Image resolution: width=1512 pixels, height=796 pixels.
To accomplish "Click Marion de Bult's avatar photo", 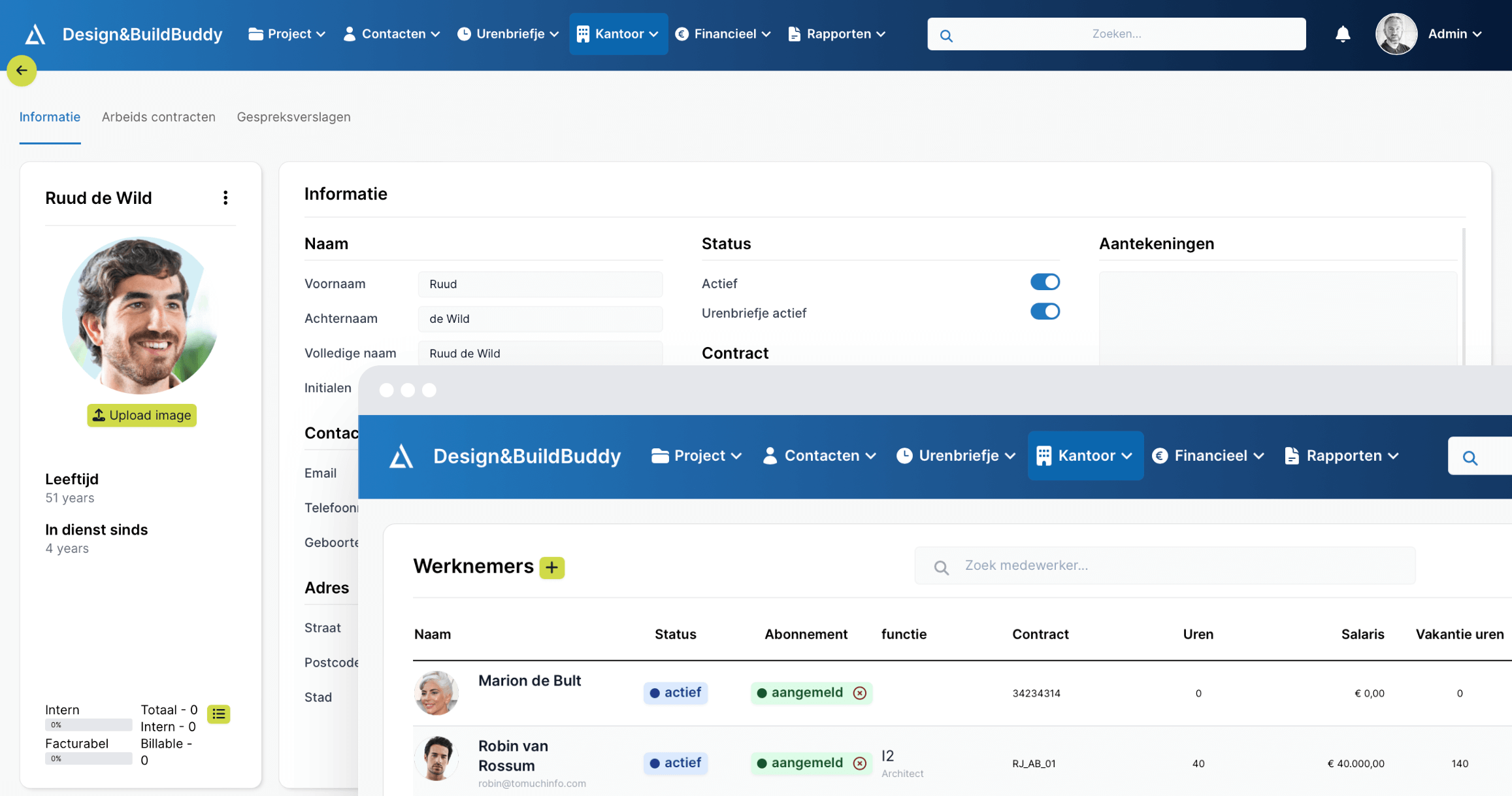I will click(436, 693).
